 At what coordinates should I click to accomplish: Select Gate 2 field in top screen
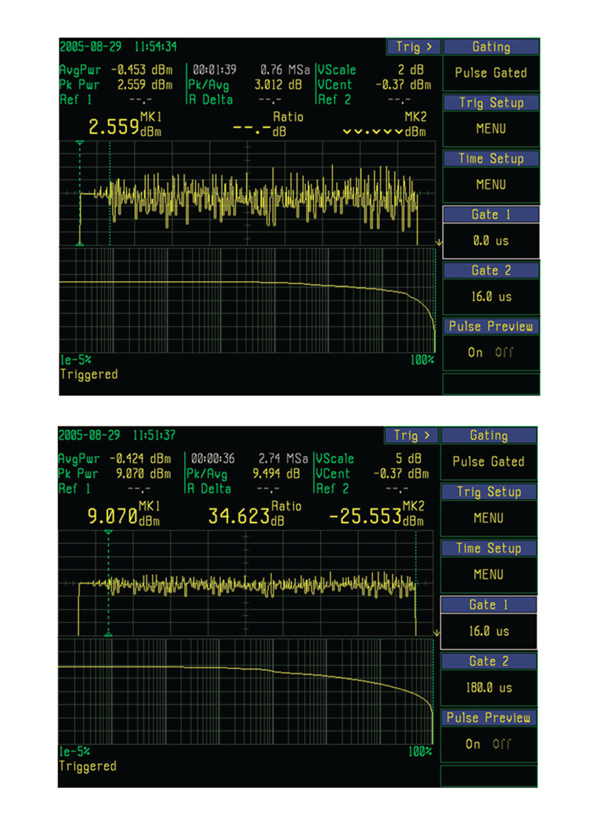[490, 296]
